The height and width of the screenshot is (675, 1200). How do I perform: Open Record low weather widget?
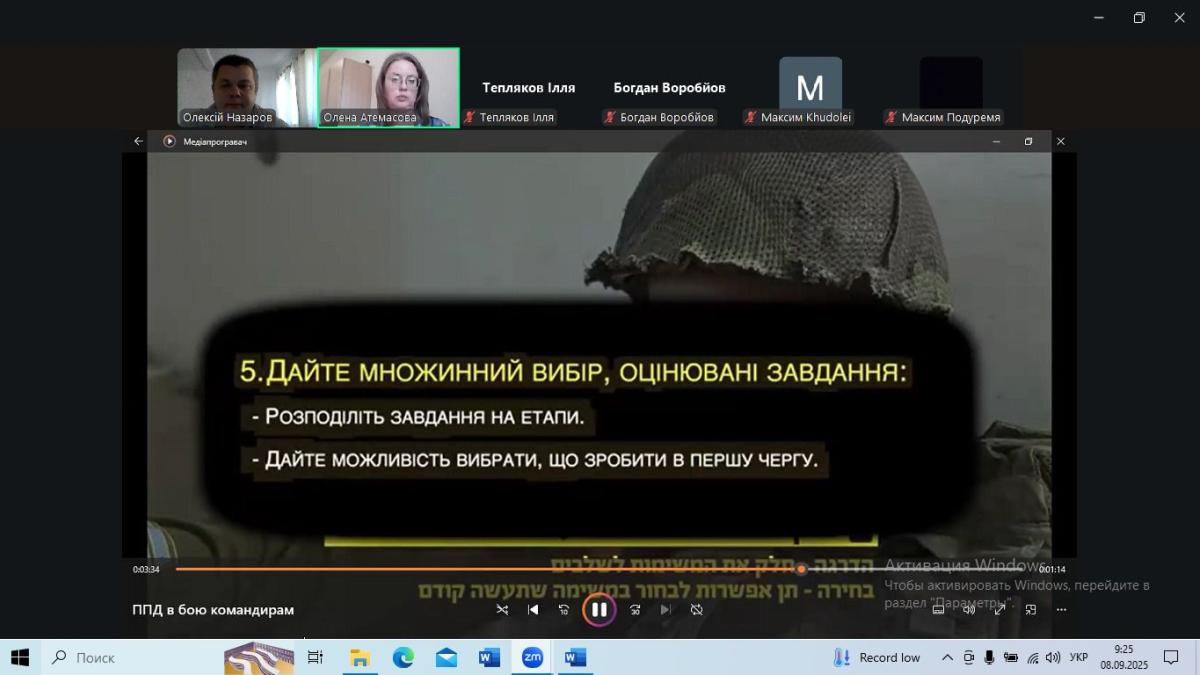(877, 657)
